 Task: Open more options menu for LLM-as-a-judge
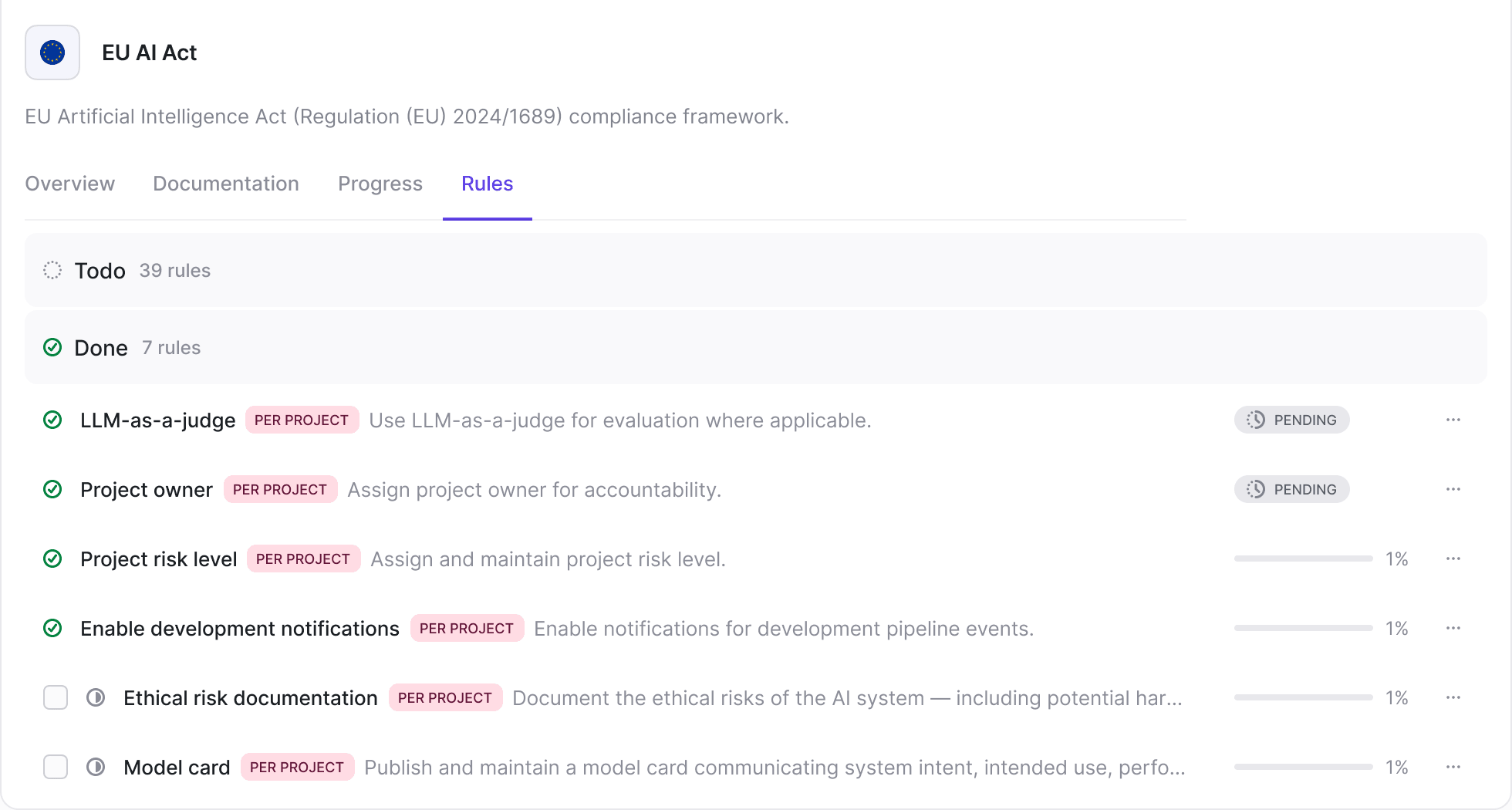coord(1453,420)
